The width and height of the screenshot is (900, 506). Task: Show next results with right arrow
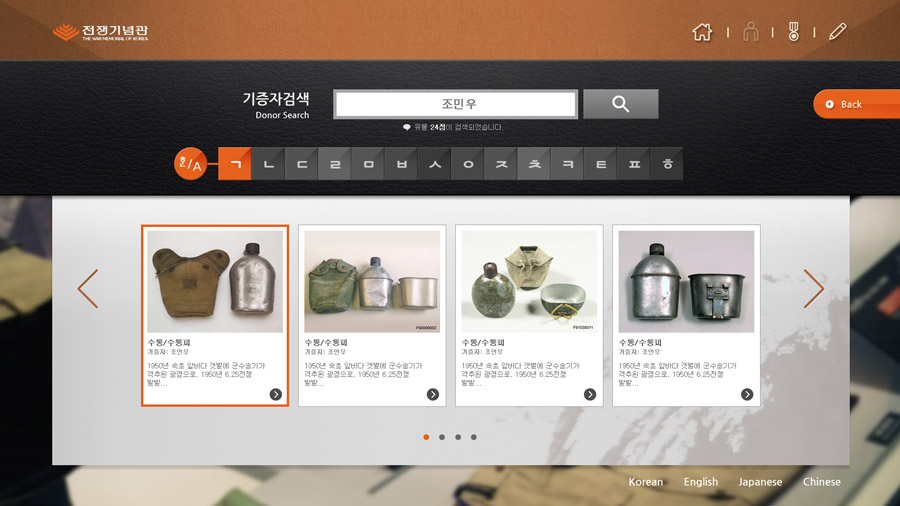[814, 289]
